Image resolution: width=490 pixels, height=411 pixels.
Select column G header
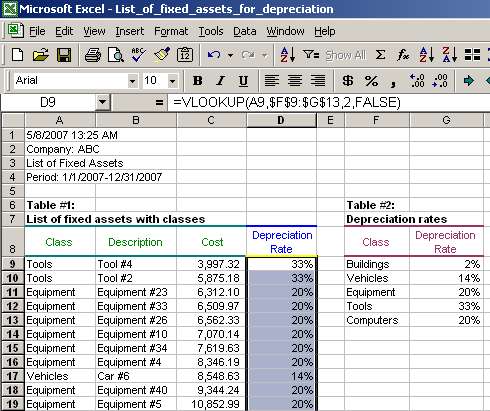pos(446,120)
